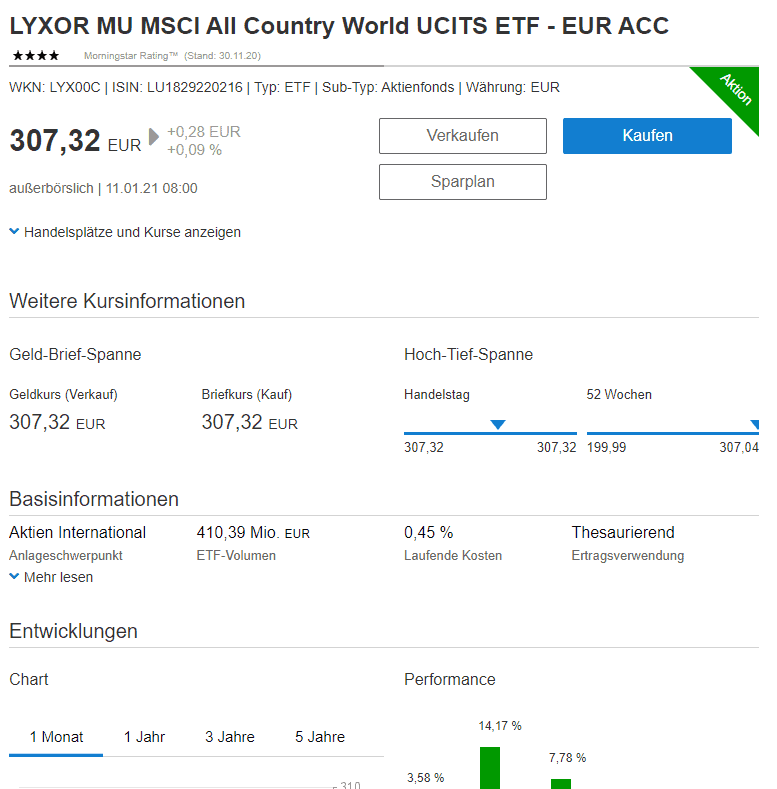The width and height of the screenshot is (777, 789).
Task: Select the 1 Monat chart tab
Action: 56,737
